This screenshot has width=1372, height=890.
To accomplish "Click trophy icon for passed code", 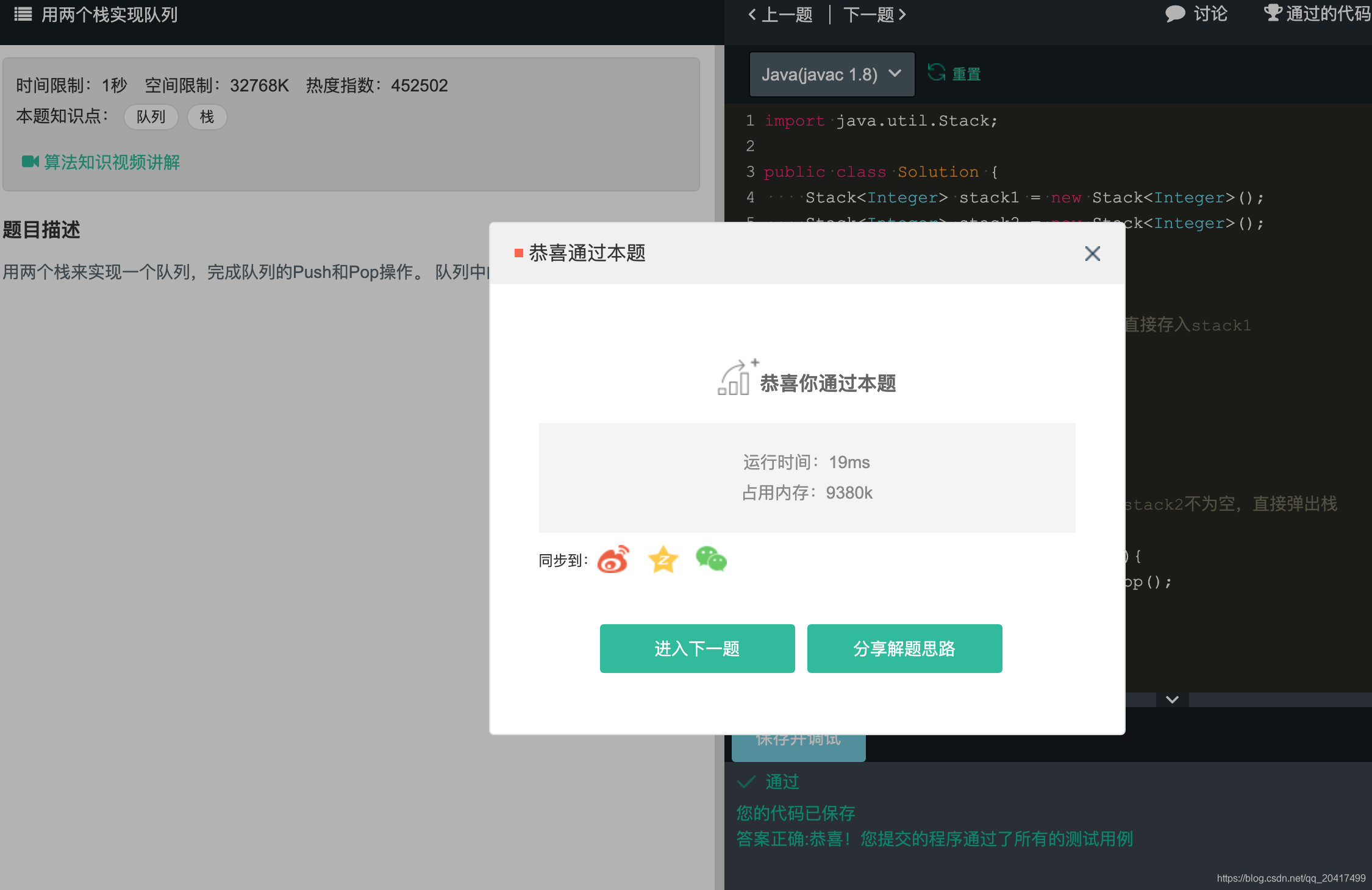I will point(1273,13).
